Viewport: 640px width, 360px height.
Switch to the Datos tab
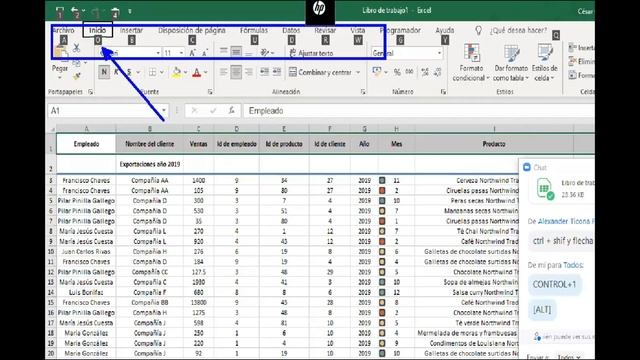pyautogui.click(x=291, y=30)
